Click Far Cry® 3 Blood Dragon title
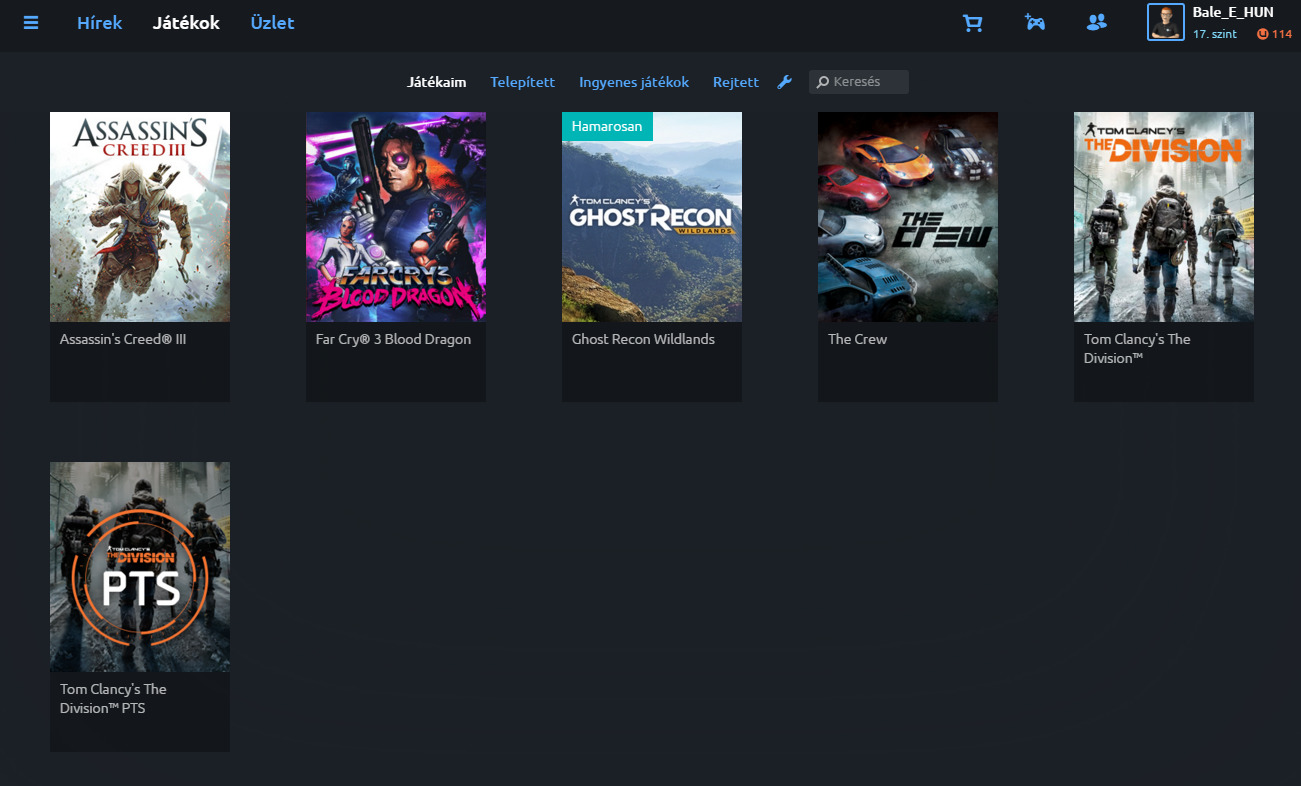The height and width of the screenshot is (786, 1301). tap(393, 339)
